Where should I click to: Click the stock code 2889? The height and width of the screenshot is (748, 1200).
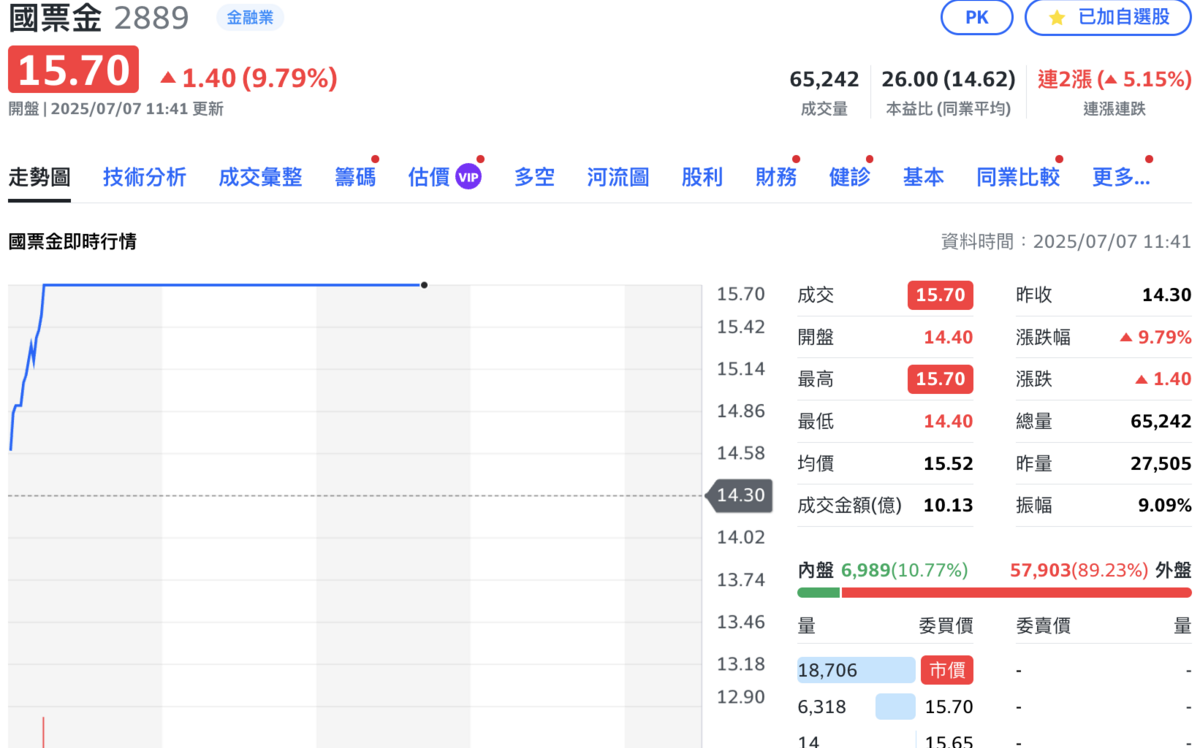tap(151, 17)
